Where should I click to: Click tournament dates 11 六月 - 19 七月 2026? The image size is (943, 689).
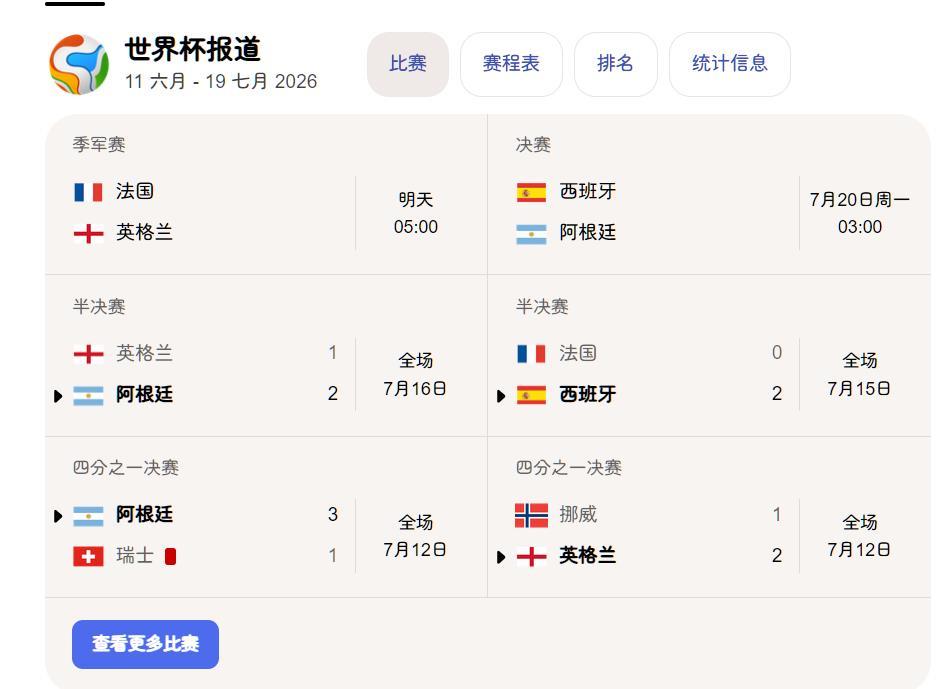(221, 81)
